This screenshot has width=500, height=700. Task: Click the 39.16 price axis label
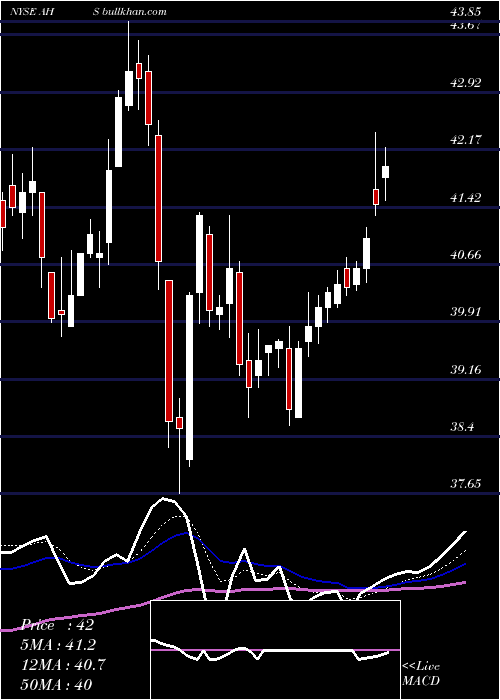466,369
